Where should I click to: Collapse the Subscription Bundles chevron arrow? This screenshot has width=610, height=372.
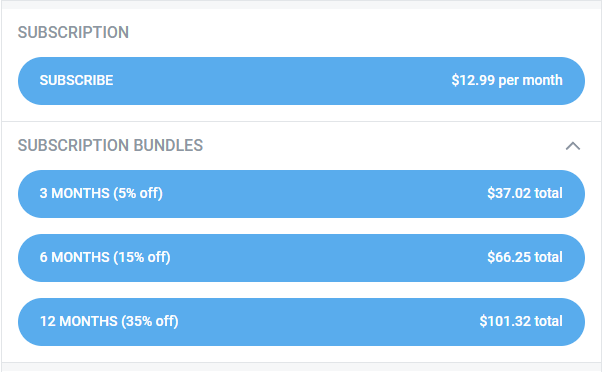pos(573,146)
